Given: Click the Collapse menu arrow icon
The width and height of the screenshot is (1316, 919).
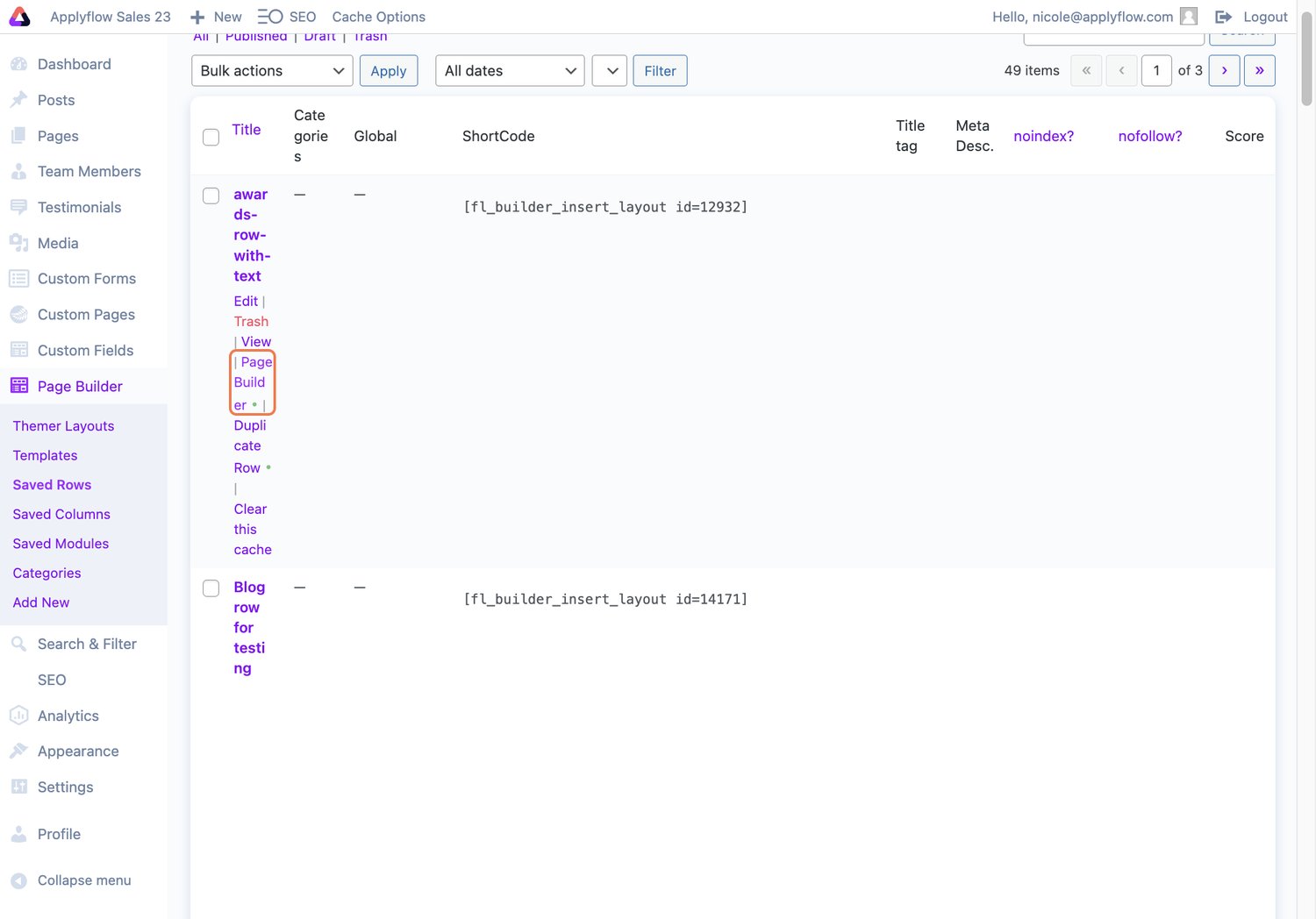Looking at the screenshot, I should (18, 880).
